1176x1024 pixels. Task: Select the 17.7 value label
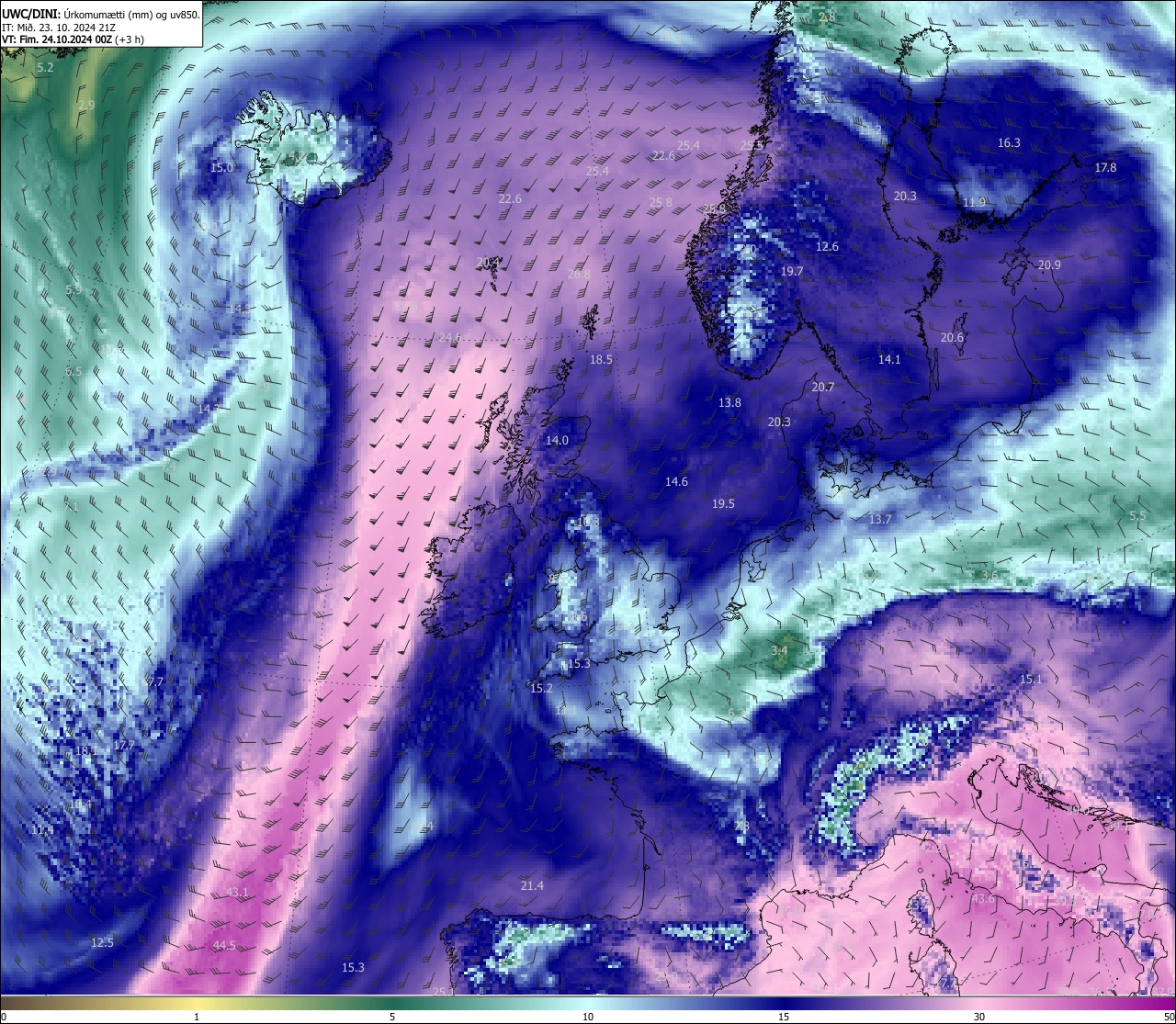124,746
